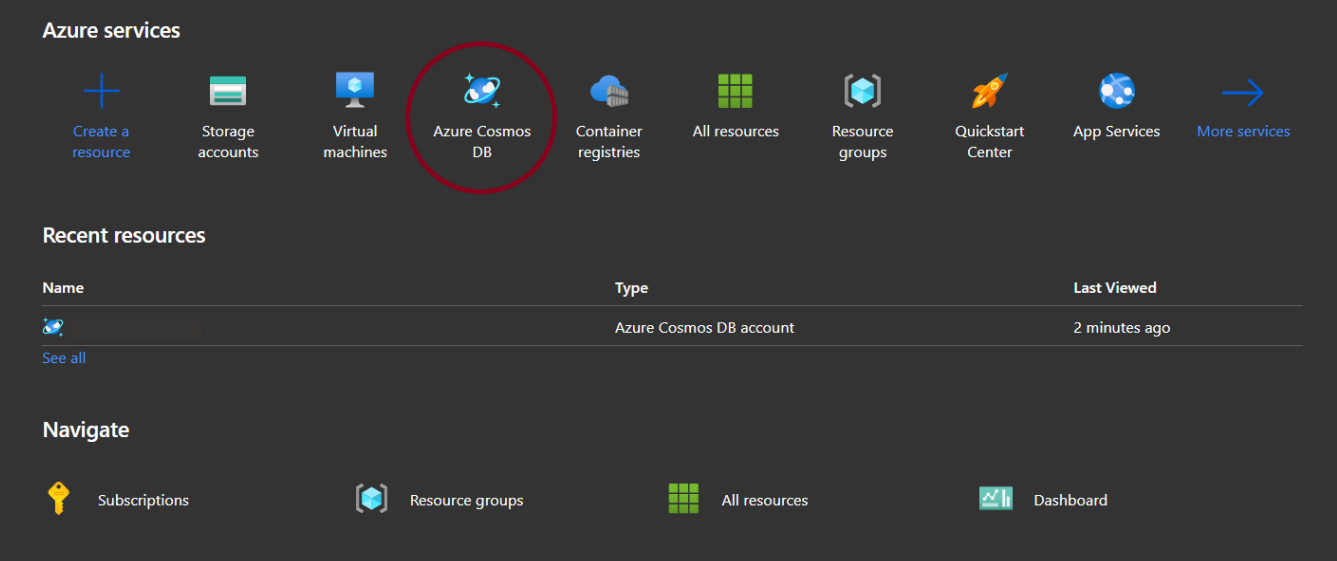The image size is (1337, 561).
Task: Click the More services arrow
Action: tap(1243, 94)
